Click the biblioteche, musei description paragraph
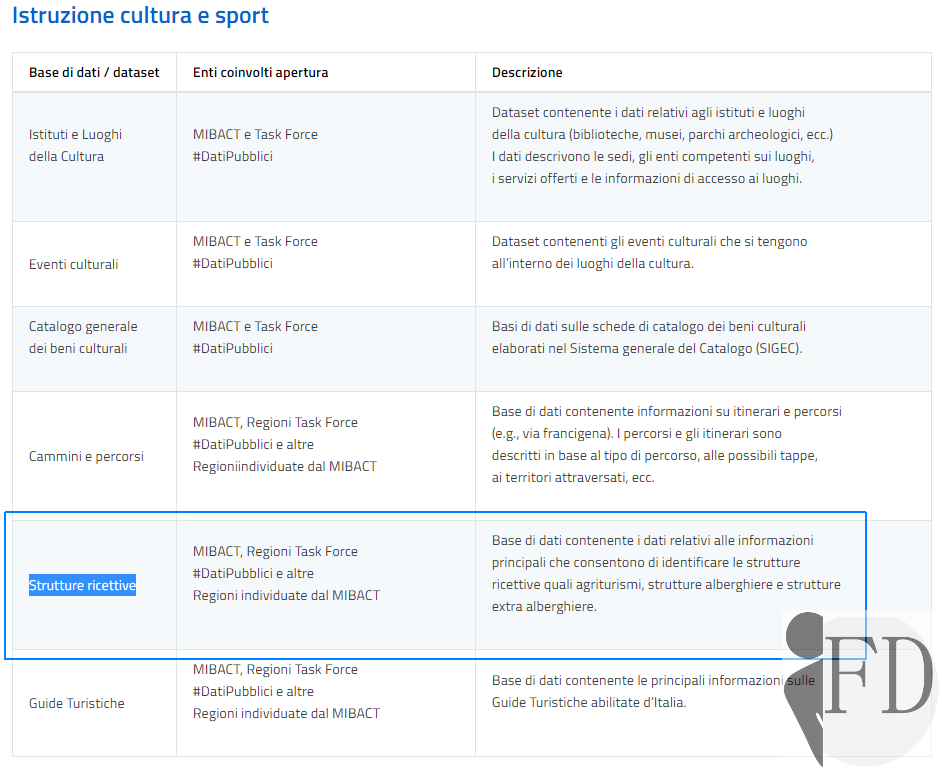This screenshot has height=771, width=945. point(662,145)
